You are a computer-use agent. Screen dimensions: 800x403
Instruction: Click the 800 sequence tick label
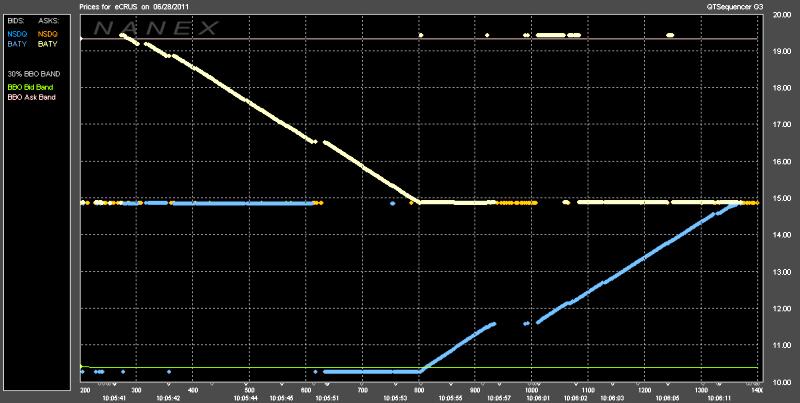click(x=420, y=389)
